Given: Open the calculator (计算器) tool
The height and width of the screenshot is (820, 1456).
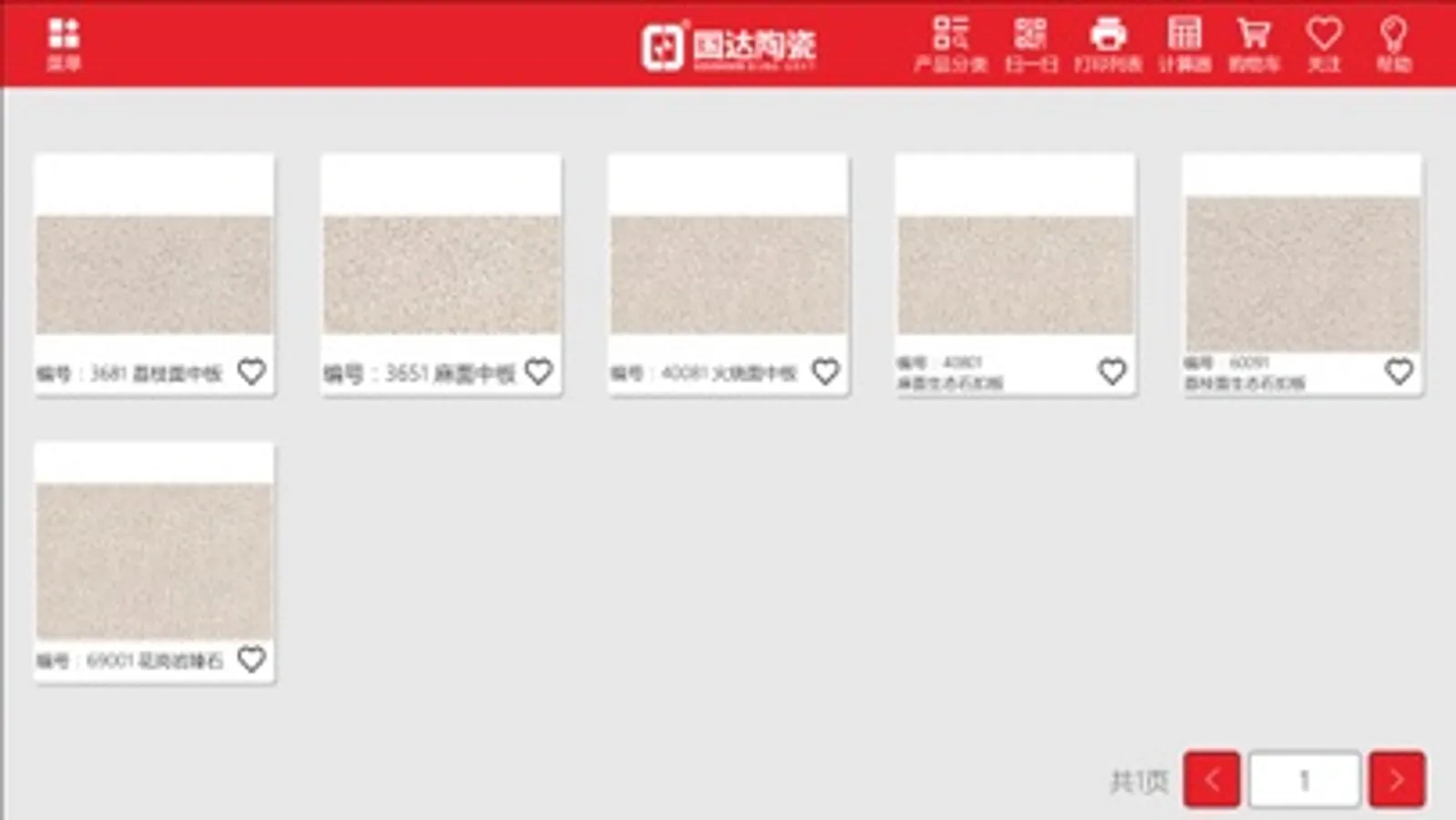Looking at the screenshot, I should 1185,44.
